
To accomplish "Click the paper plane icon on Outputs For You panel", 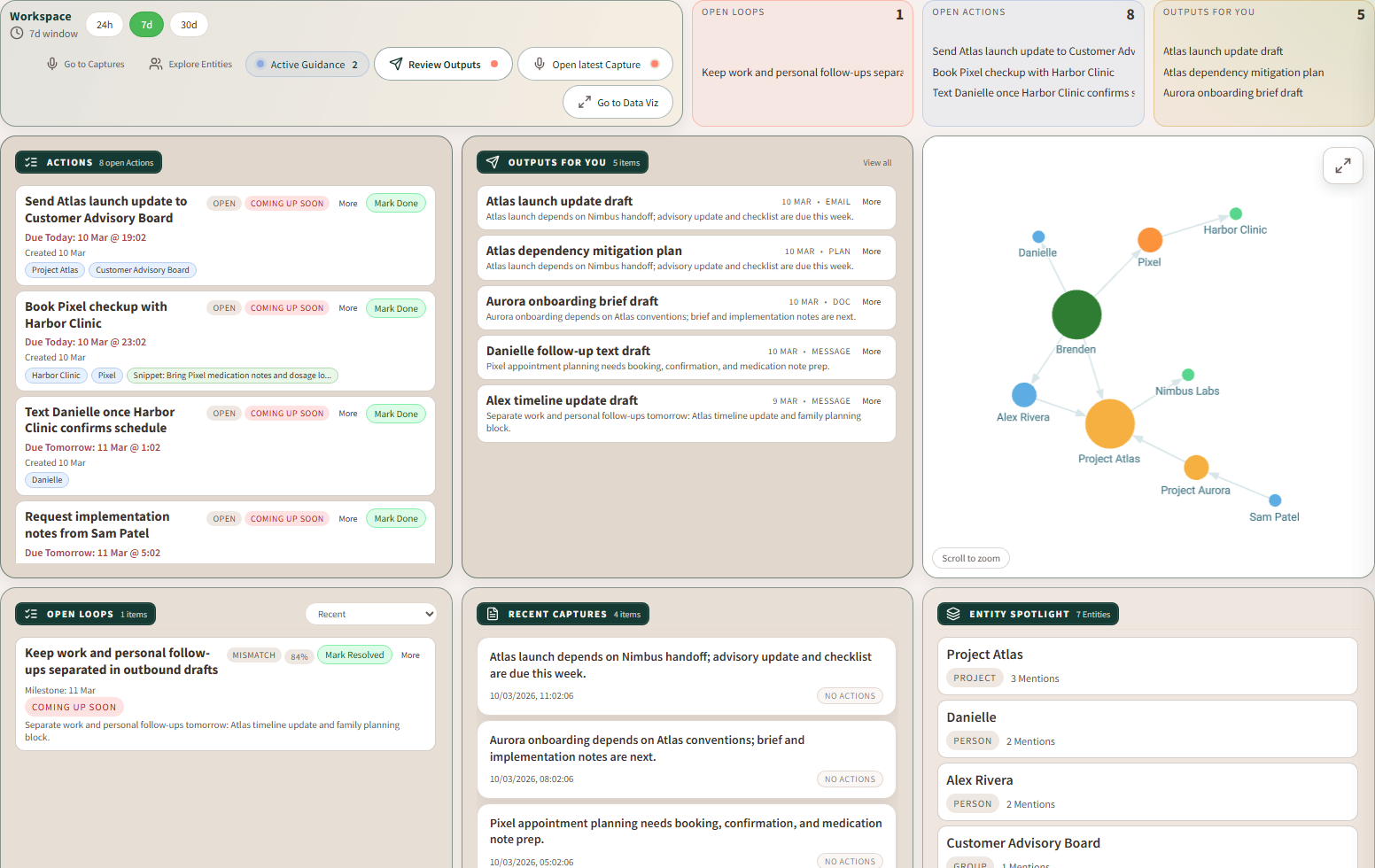I will pos(493,162).
